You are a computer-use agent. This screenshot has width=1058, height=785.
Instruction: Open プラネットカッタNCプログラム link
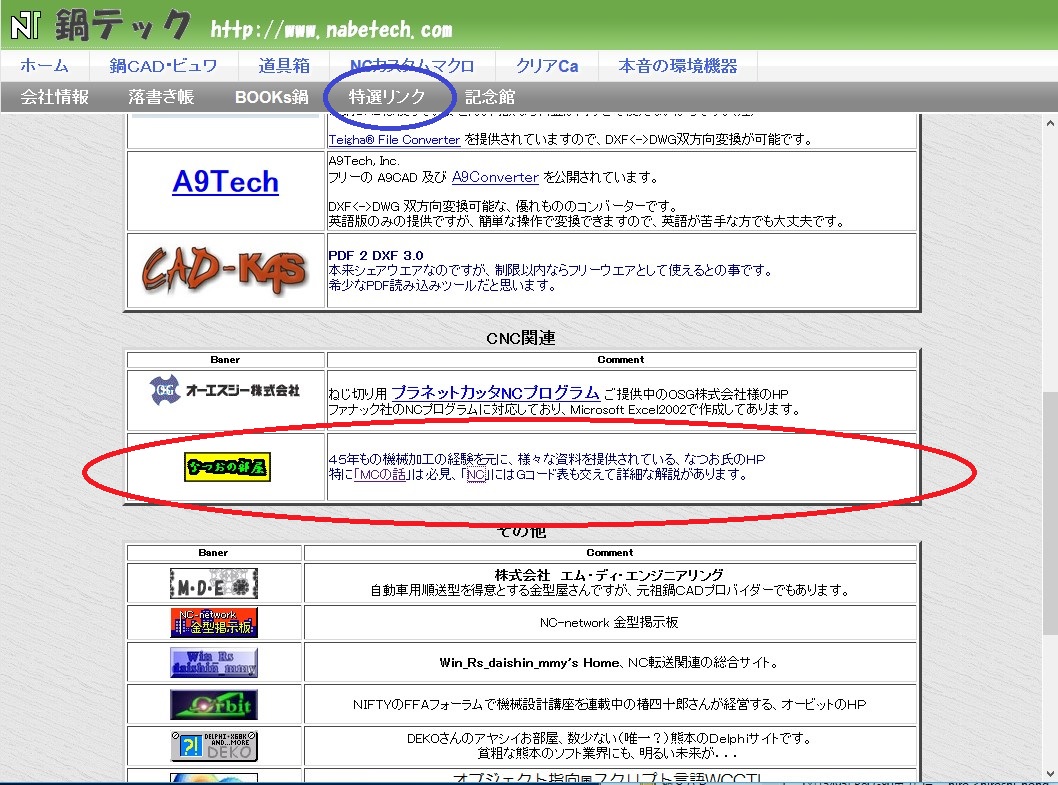tap(495, 392)
